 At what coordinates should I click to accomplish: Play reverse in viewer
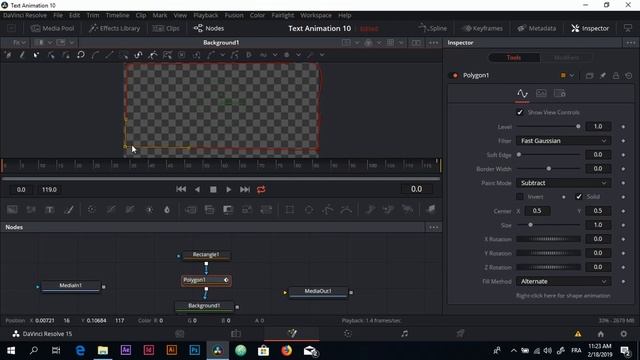pos(197,189)
